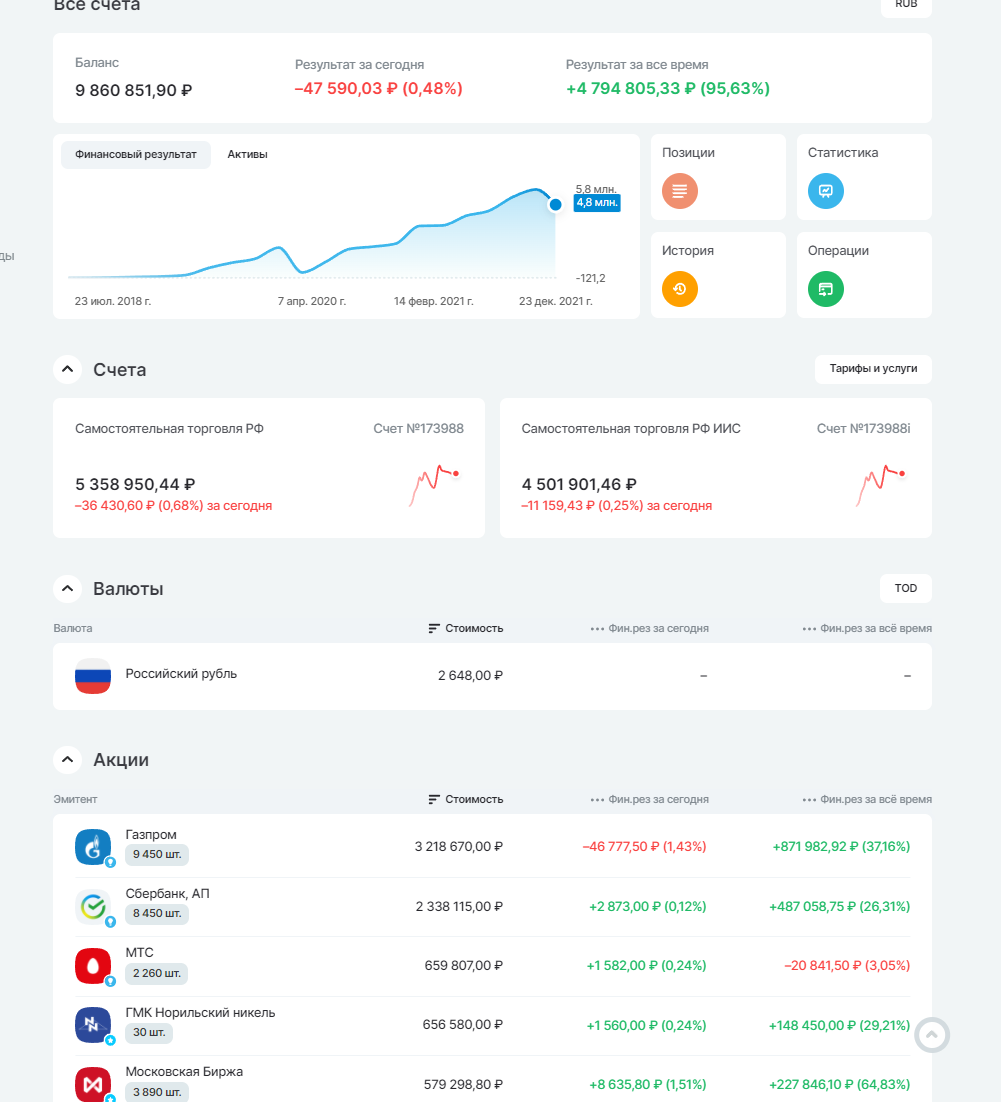Open the Позиции orange list icon
The width and height of the screenshot is (1001, 1102).
[679, 191]
